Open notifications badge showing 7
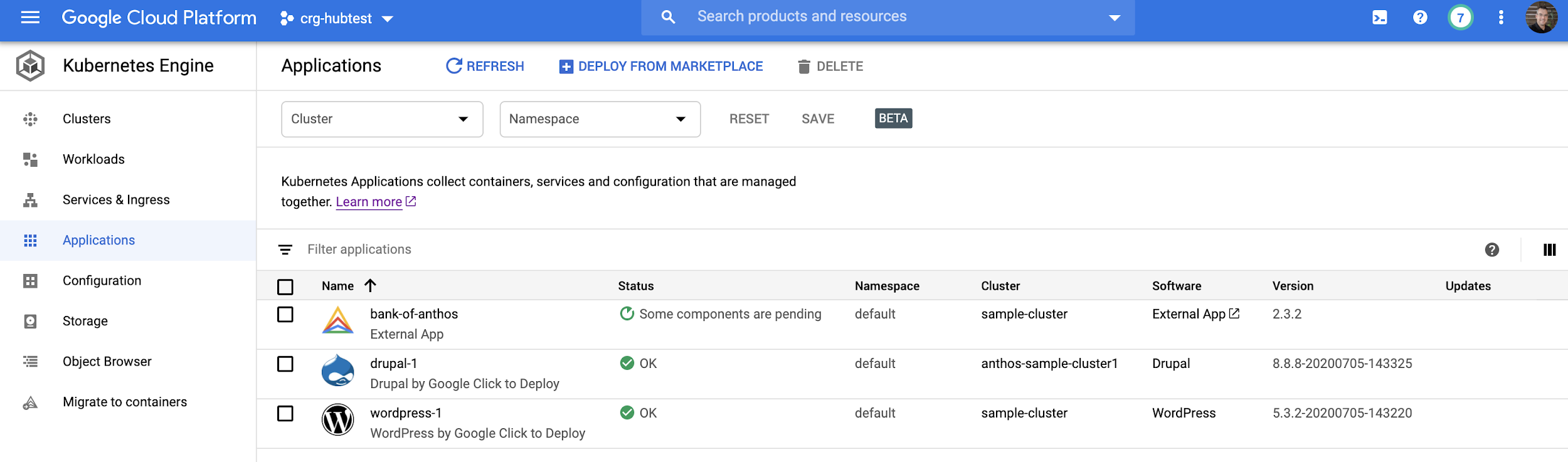Image resolution: width=1568 pixels, height=462 pixels. pyautogui.click(x=1460, y=18)
